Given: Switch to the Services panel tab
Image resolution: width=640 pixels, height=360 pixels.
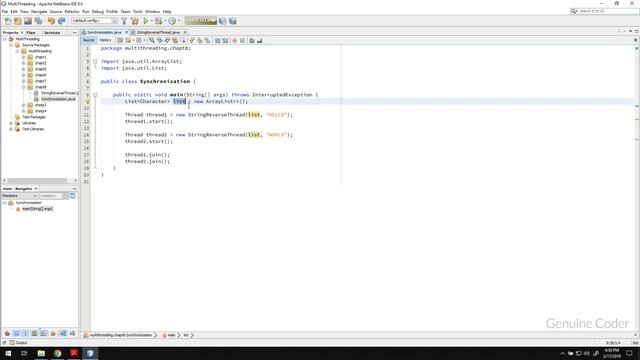Looking at the screenshot, I should click(x=52, y=32).
